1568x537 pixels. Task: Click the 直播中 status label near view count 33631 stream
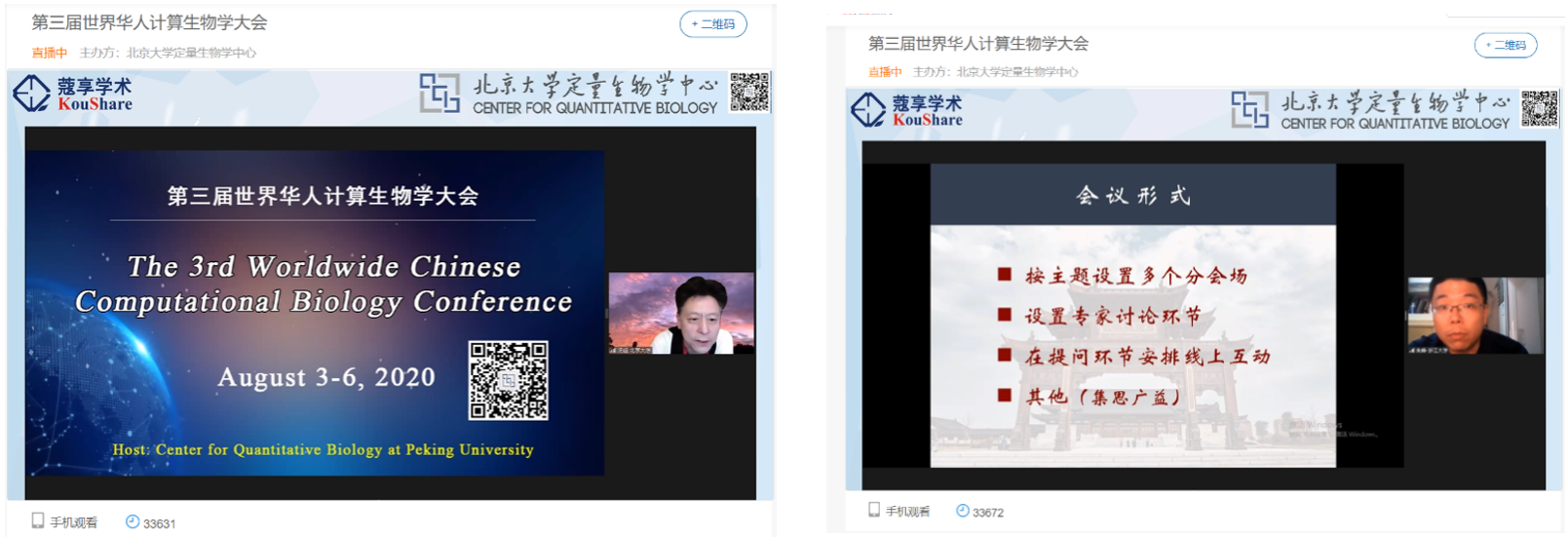click(x=49, y=53)
